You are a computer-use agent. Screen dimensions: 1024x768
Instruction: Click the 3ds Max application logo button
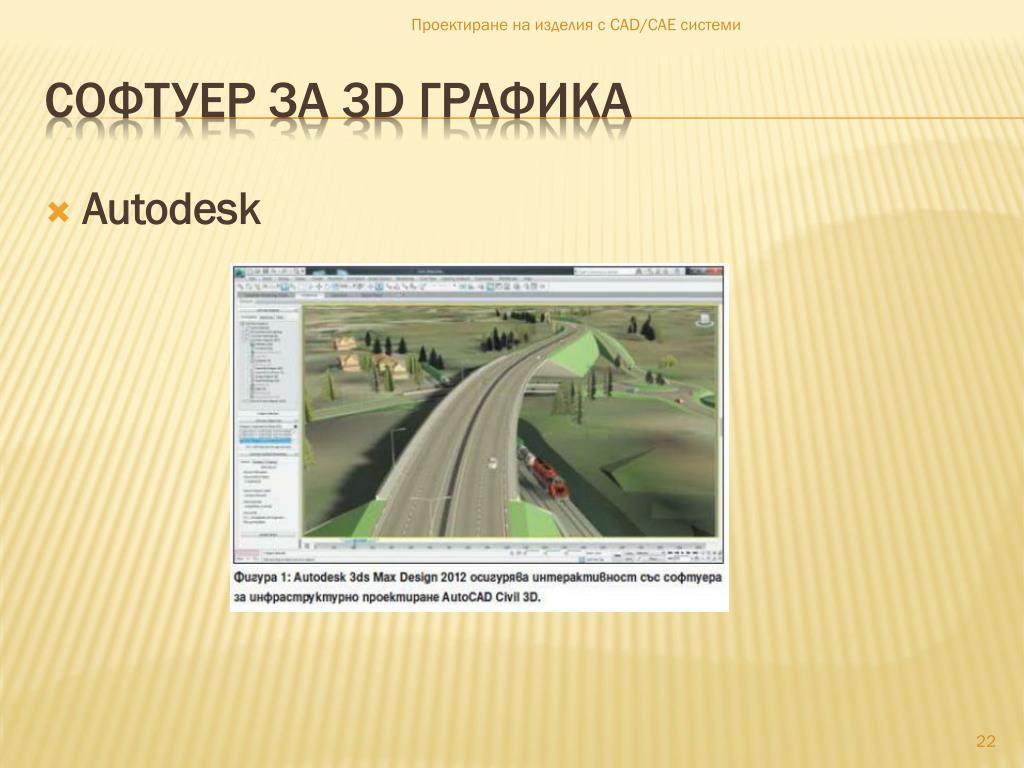pyautogui.click(x=240, y=272)
